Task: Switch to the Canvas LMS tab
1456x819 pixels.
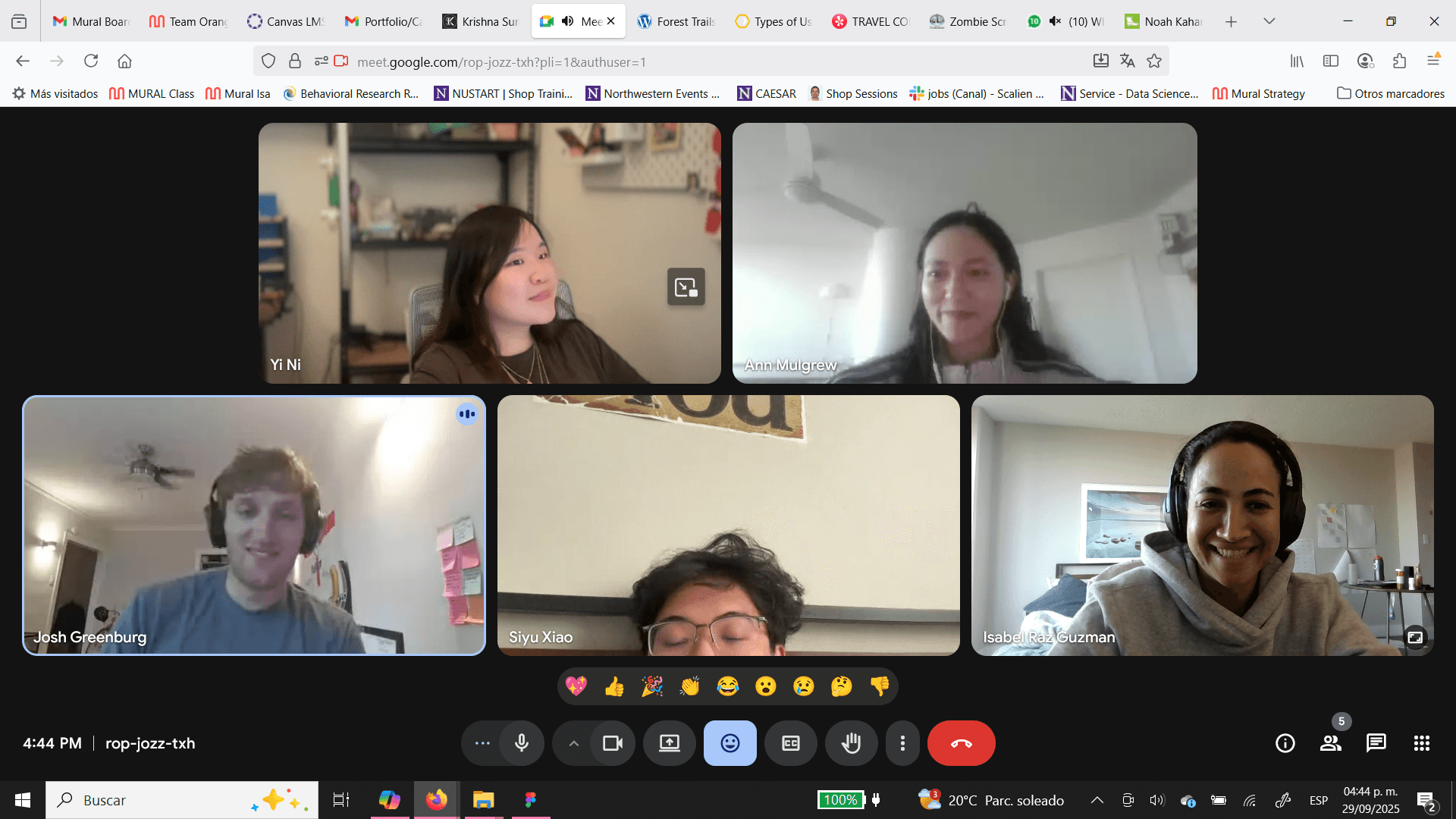Action: tap(286, 21)
